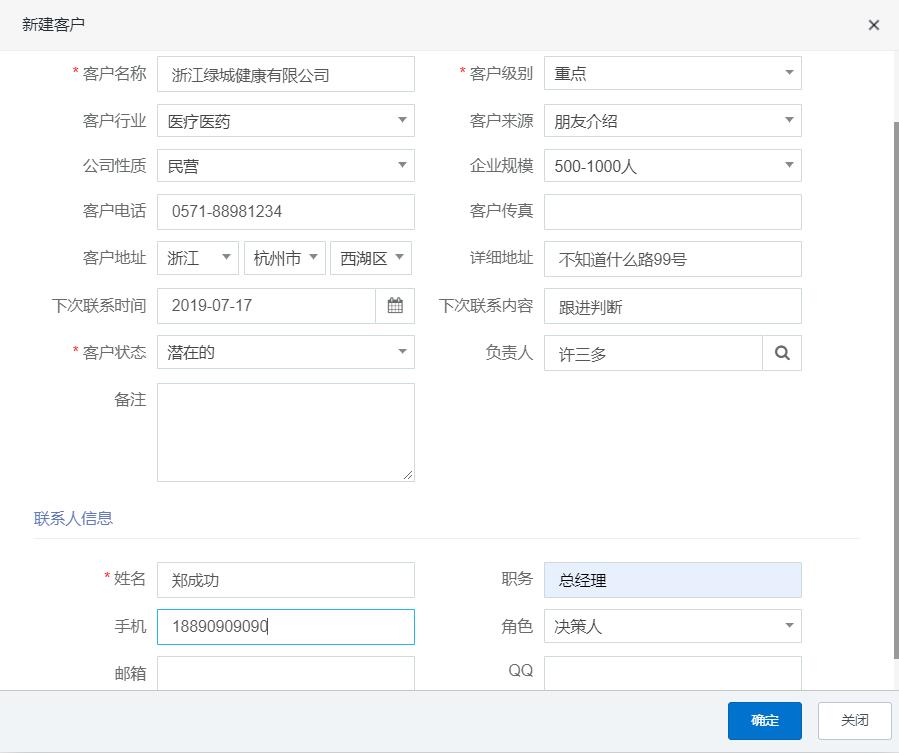Expand the 客户来源 dropdown

click(x=672, y=121)
